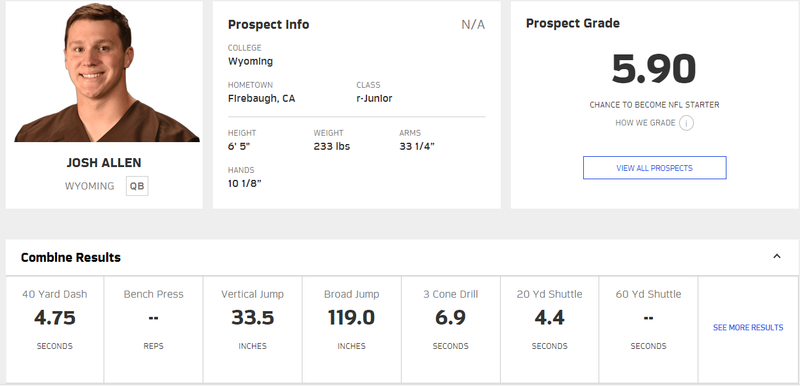
Task: Click the 5.90 prospect grade number
Action: (x=654, y=69)
